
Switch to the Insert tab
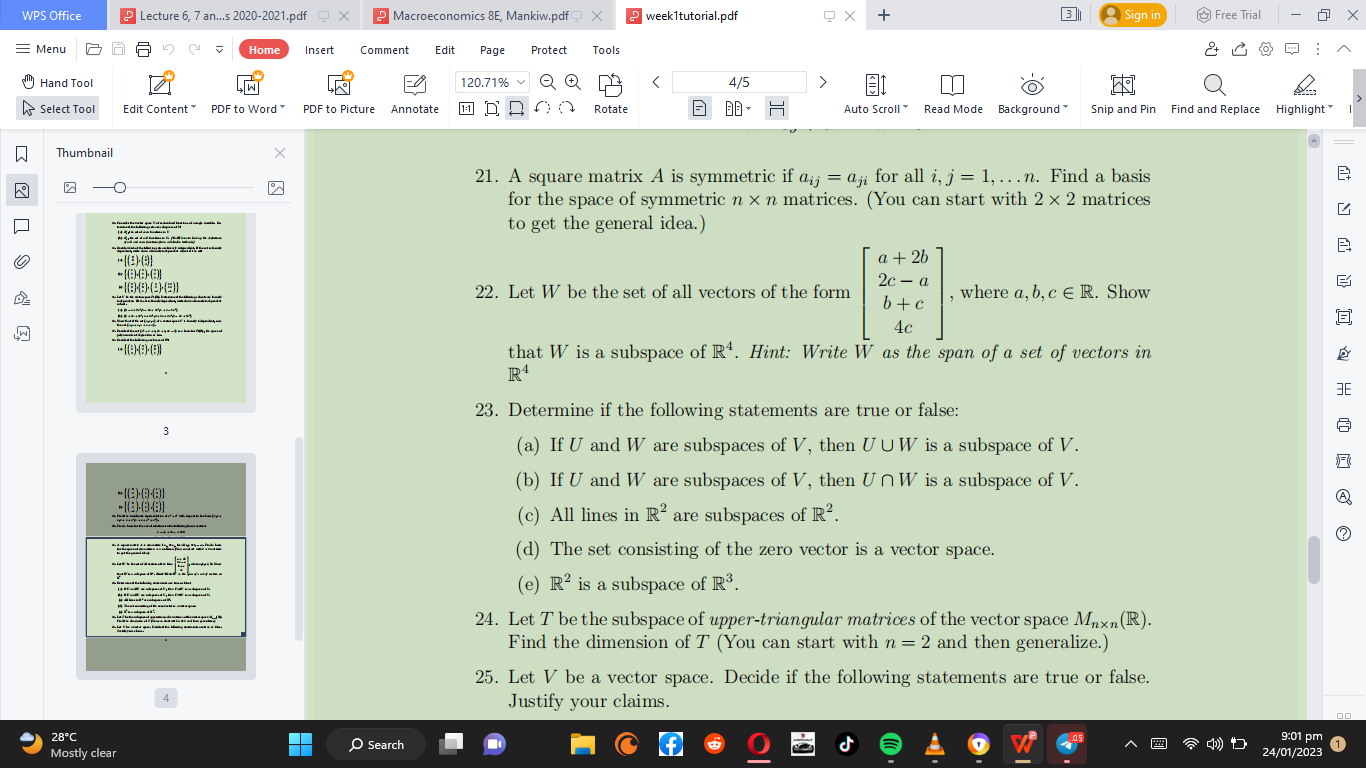pyautogui.click(x=319, y=49)
